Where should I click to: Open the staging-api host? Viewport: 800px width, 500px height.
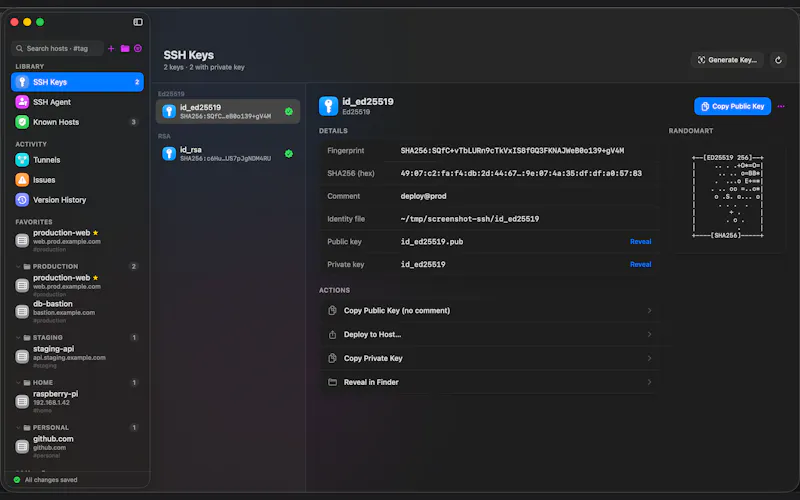tap(78, 357)
